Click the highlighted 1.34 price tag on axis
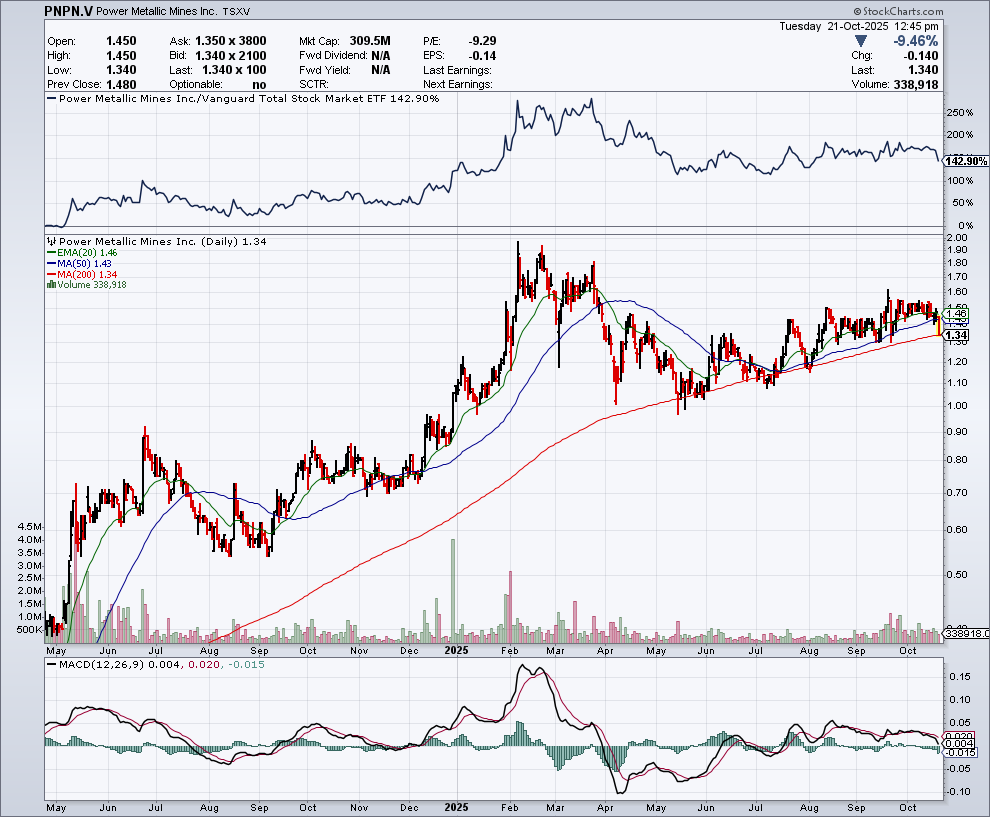Viewport: 990px width, 817px height. (956, 335)
